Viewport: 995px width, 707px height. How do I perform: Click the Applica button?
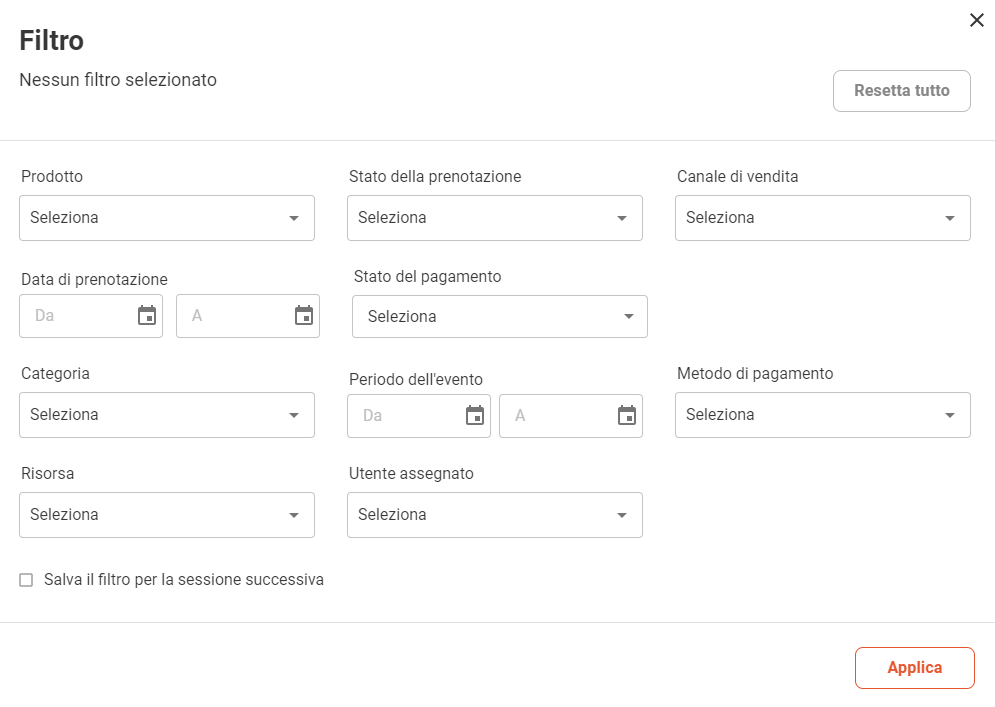coord(914,668)
